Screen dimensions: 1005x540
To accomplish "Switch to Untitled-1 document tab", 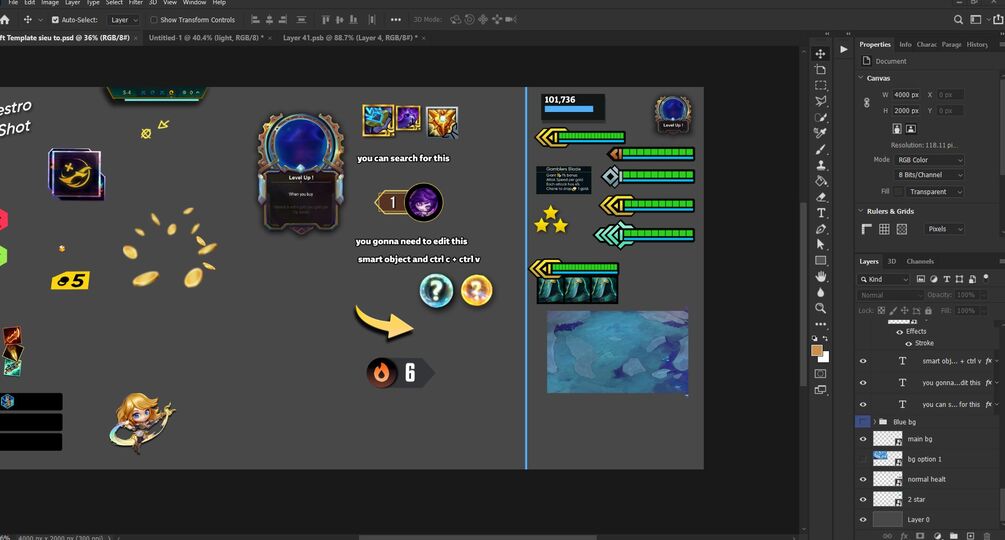I will 205,38.
